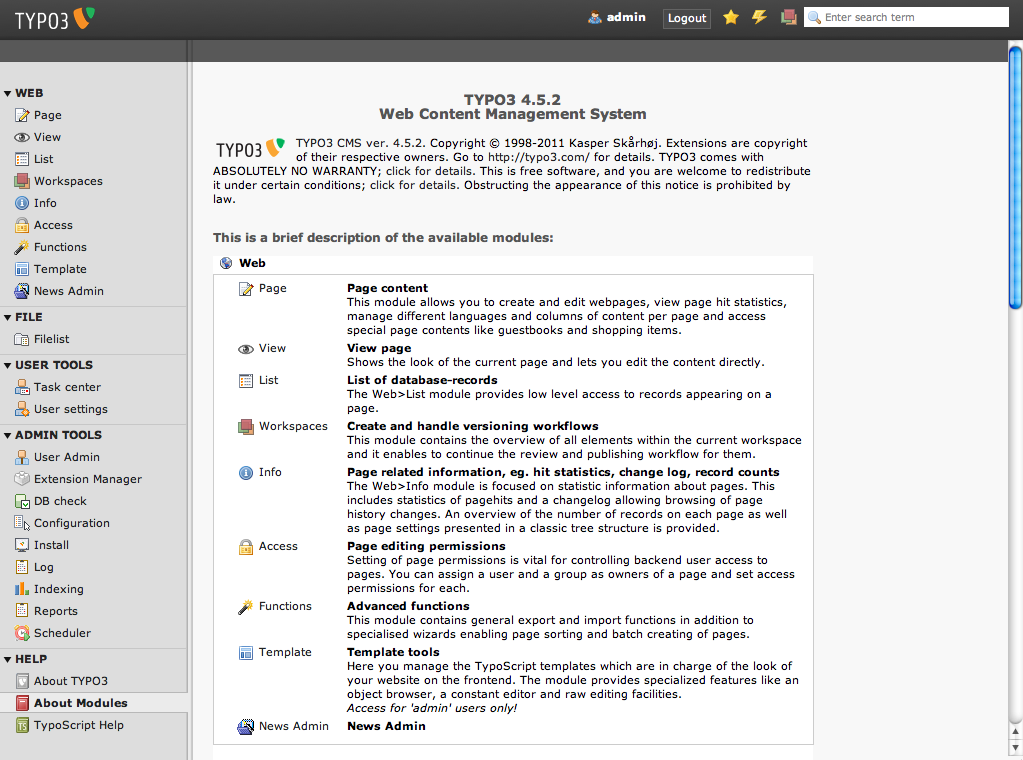1023x760 pixels.
Task: Open the View link in module description
Action: pyautogui.click(x=272, y=348)
